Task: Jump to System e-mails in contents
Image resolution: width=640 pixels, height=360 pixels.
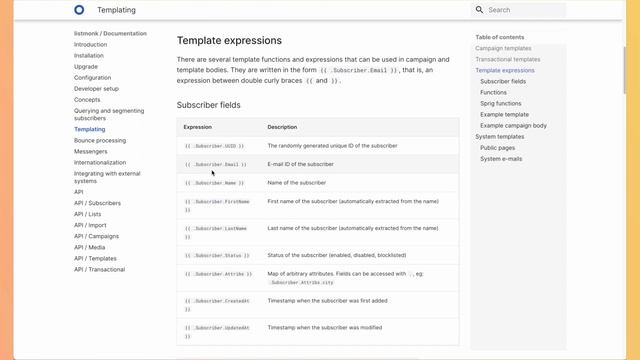Action: point(501,159)
